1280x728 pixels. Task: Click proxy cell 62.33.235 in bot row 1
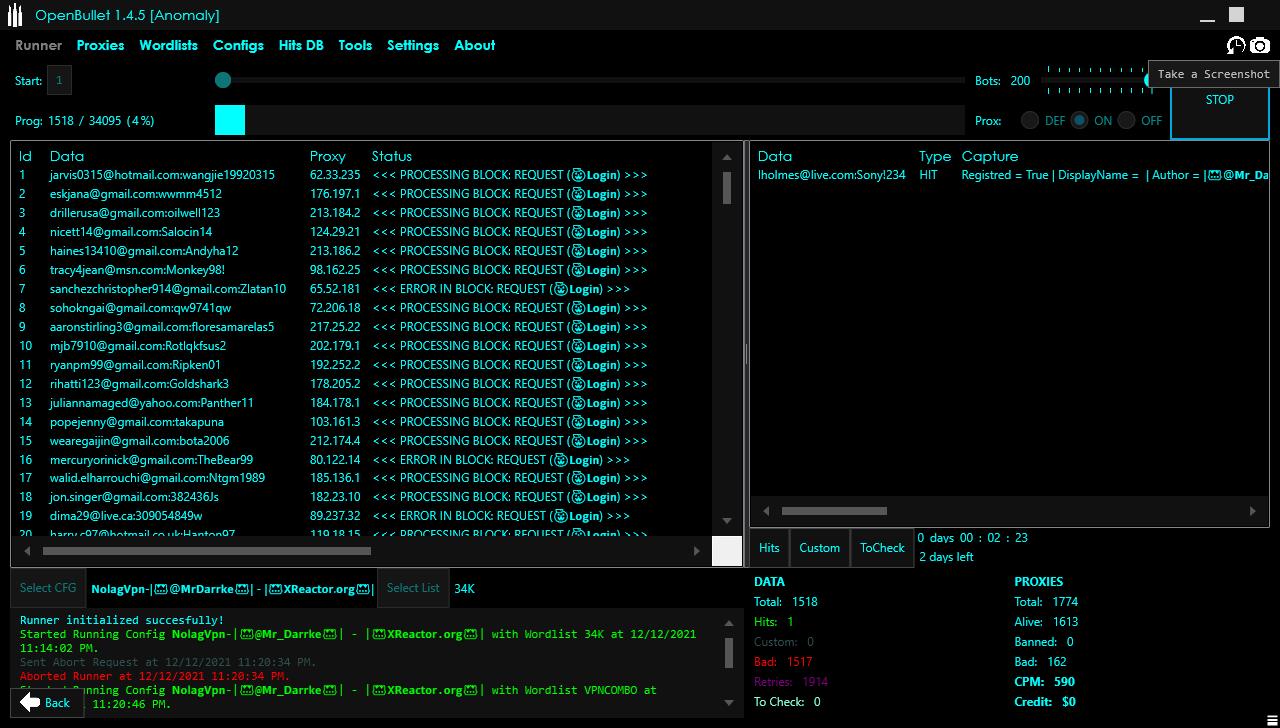click(335, 175)
